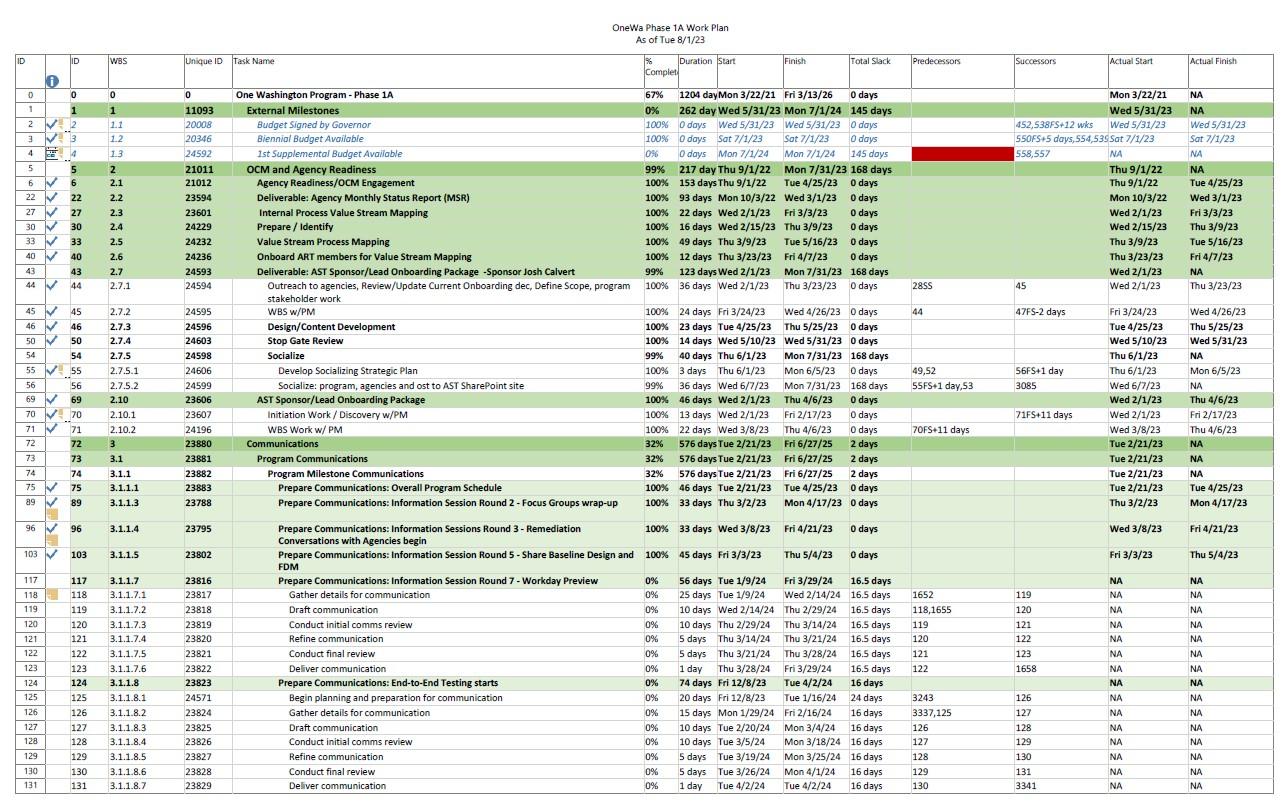Click the Biennial Budget Available task name
Viewport: 1286px width, 810px height.
(x=310, y=139)
